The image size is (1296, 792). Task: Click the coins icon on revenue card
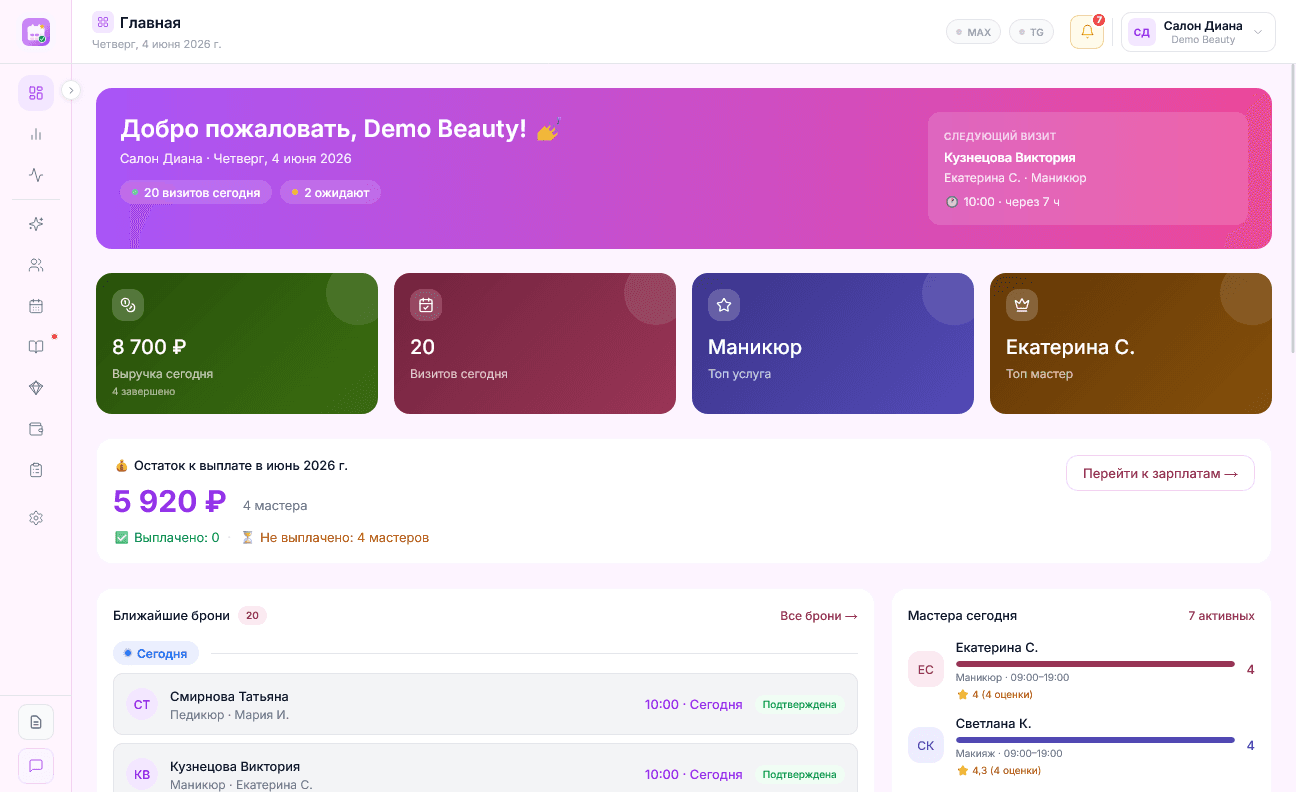click(128, 305)
